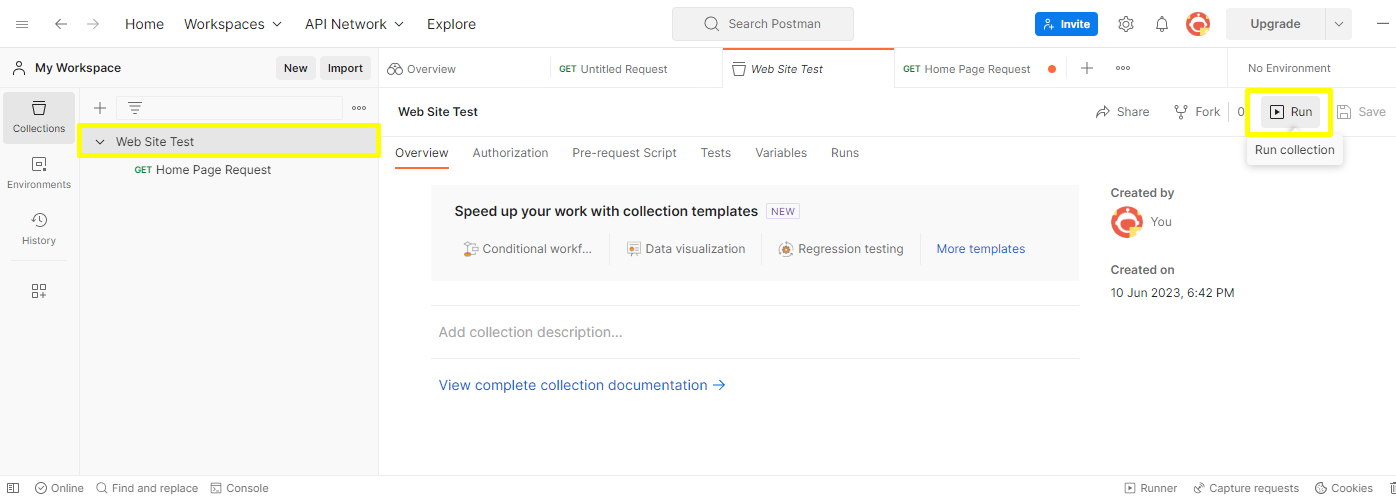Open a new tab with plus icon
Image resolution: width=1396 pixels, height=498 pixels.
[1087, 68]
